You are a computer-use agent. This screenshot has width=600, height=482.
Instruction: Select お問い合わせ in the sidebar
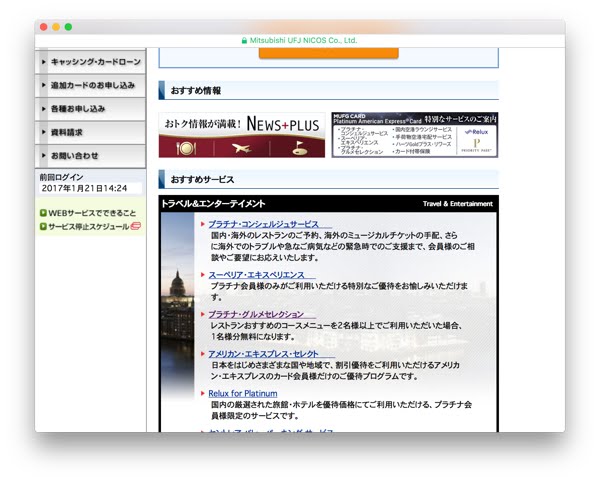click(90, 156)
